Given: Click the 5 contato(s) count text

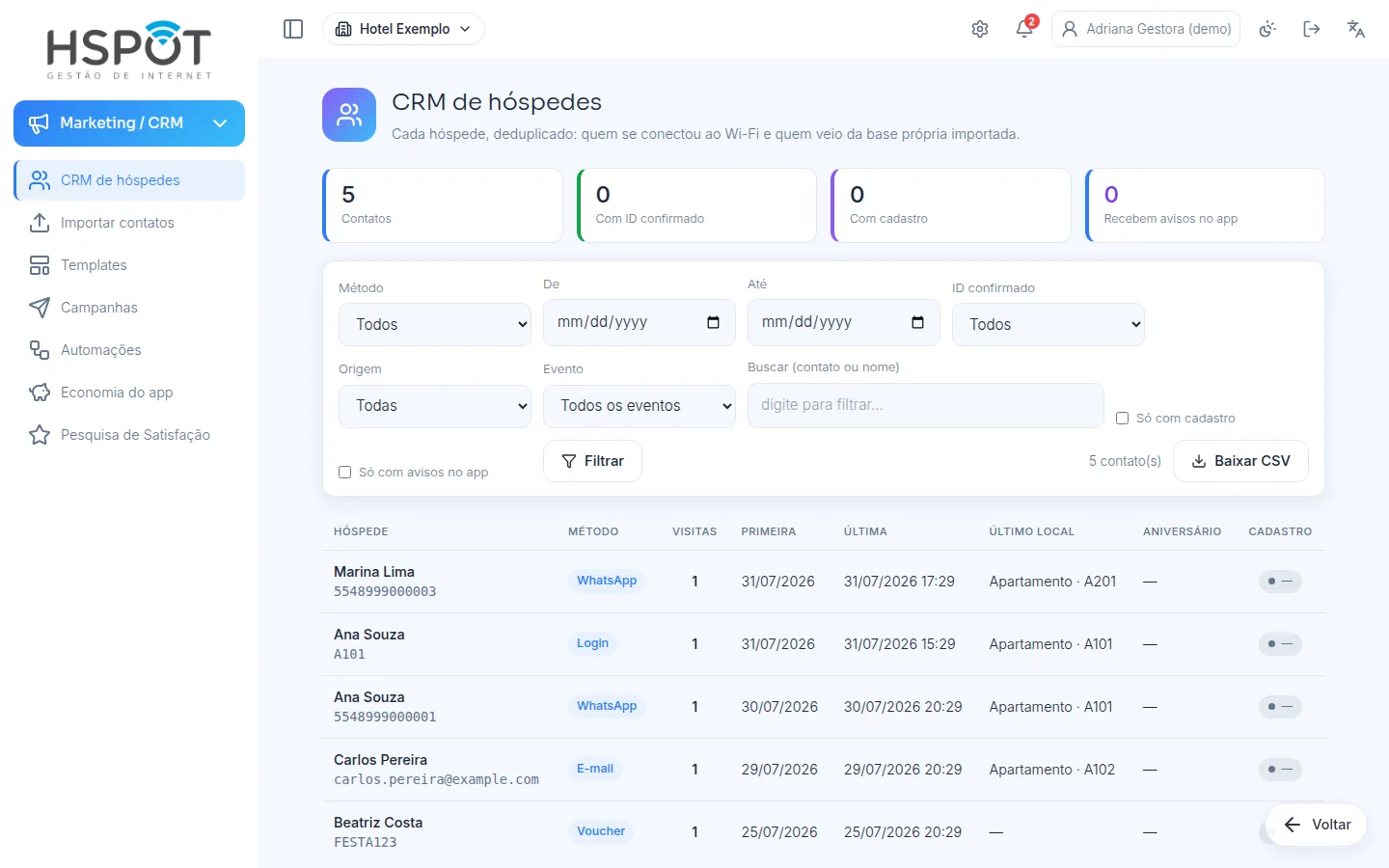Looking at the screenshot, I should tap(1125, 461).
